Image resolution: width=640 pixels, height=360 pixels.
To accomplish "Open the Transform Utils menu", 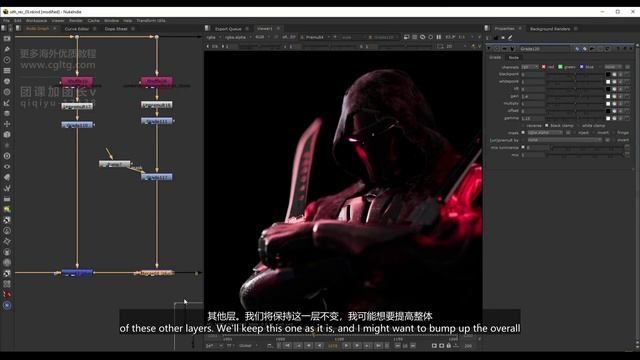I will 151,20.
